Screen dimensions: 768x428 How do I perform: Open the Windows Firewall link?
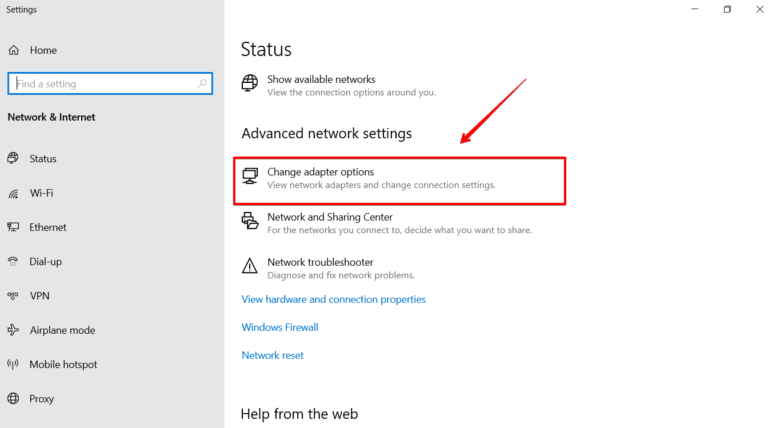coord(280,327)
